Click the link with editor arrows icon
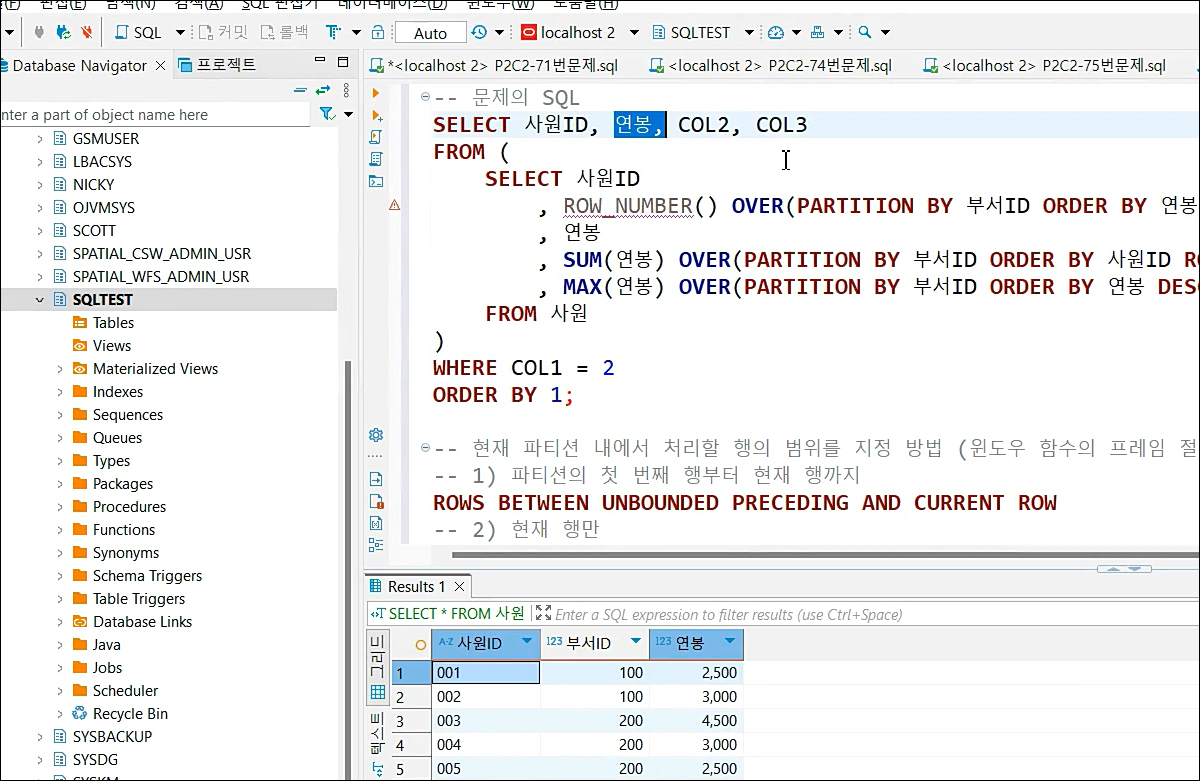 pyautogui.click(x=322, y=90)
